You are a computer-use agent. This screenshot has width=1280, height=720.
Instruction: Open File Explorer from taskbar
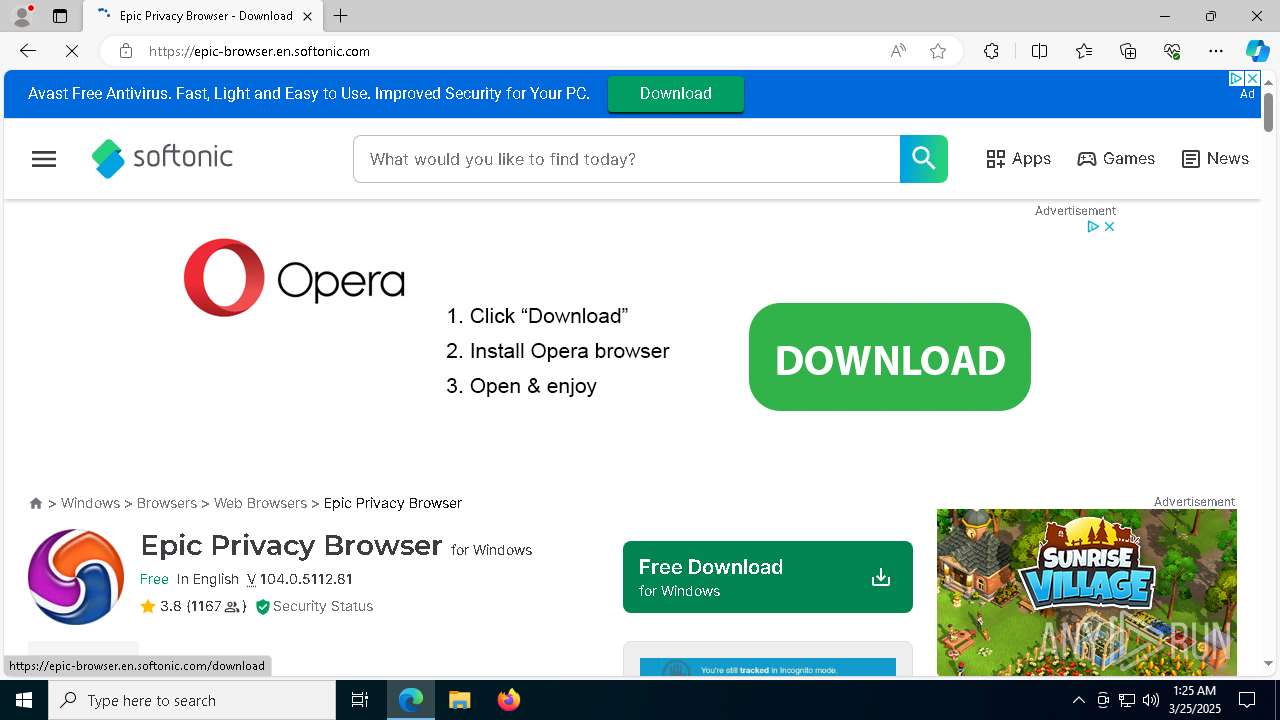click(459, 700)
